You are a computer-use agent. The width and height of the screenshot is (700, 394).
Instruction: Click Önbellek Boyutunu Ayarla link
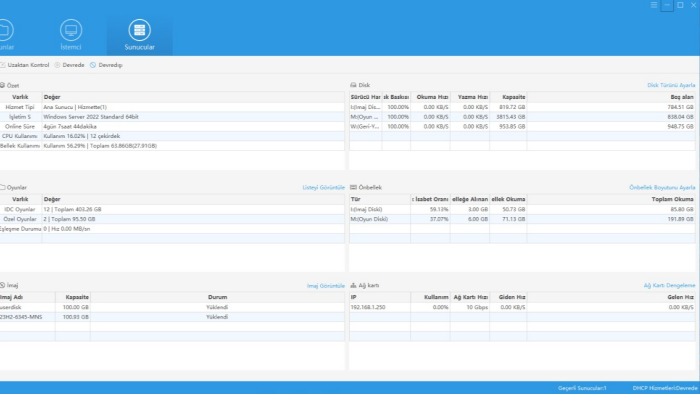[662, 187]
